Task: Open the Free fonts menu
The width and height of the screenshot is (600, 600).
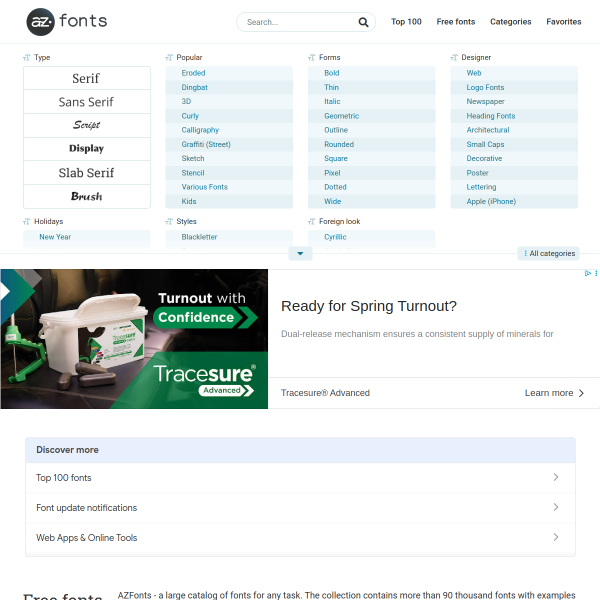Action: (x=455, y=22)
